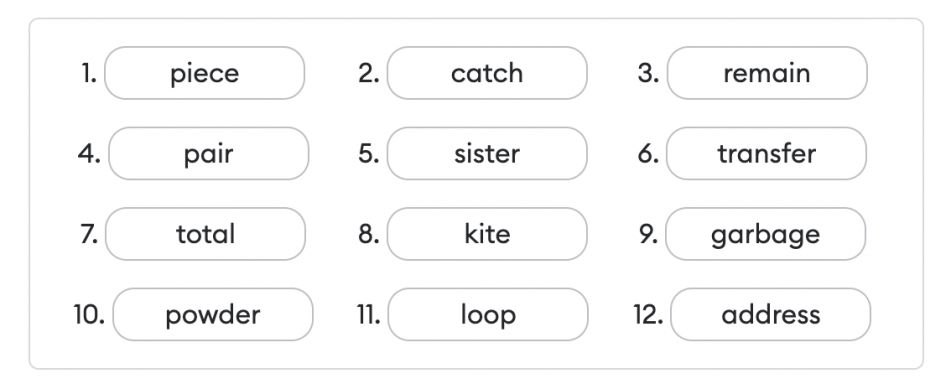The width and height of the screenshot is (951, 384).
Task: Select the 'transfer' word box
Action: [766, 153]
